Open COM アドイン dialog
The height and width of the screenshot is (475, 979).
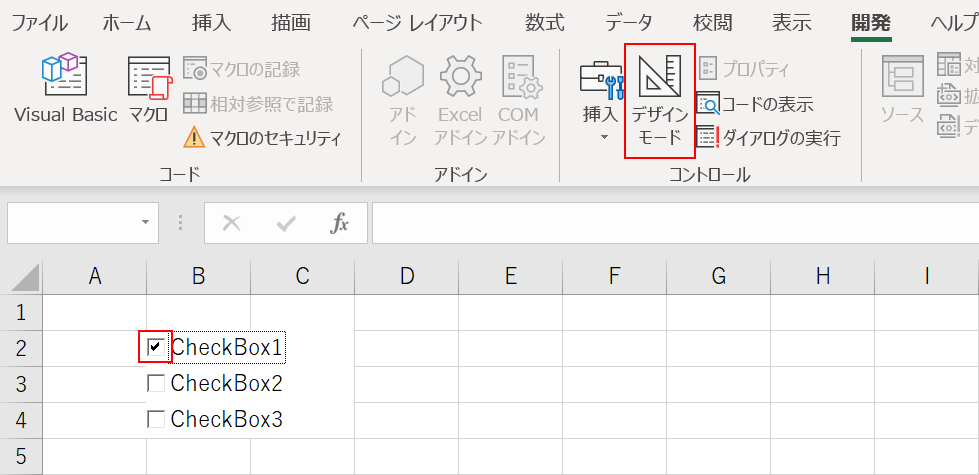519,101
